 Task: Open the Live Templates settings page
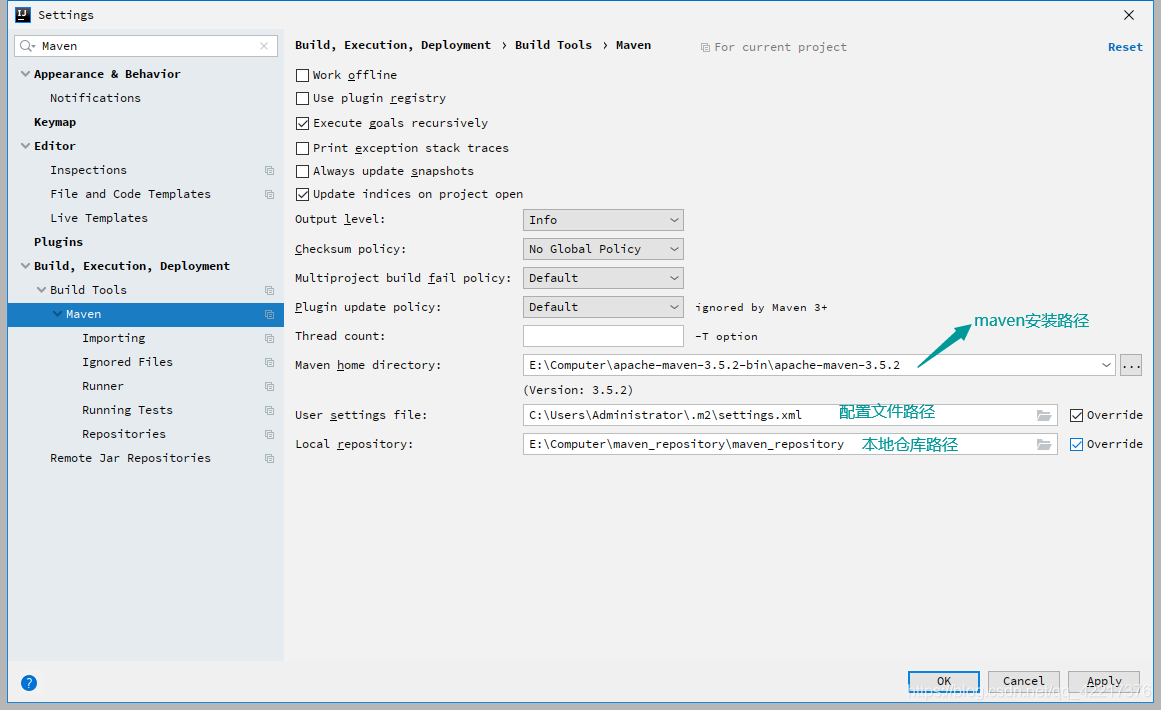coord(99,218)
